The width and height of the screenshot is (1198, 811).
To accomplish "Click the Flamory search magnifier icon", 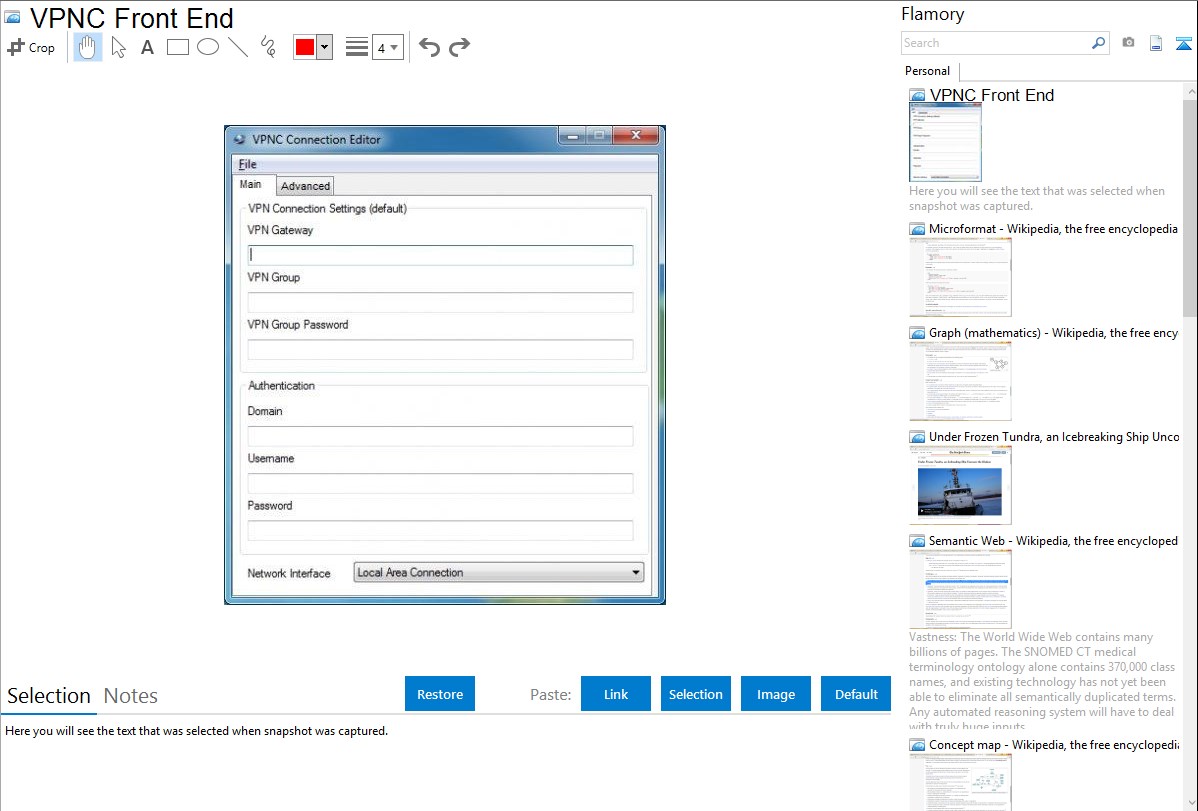I will 1098,43.
